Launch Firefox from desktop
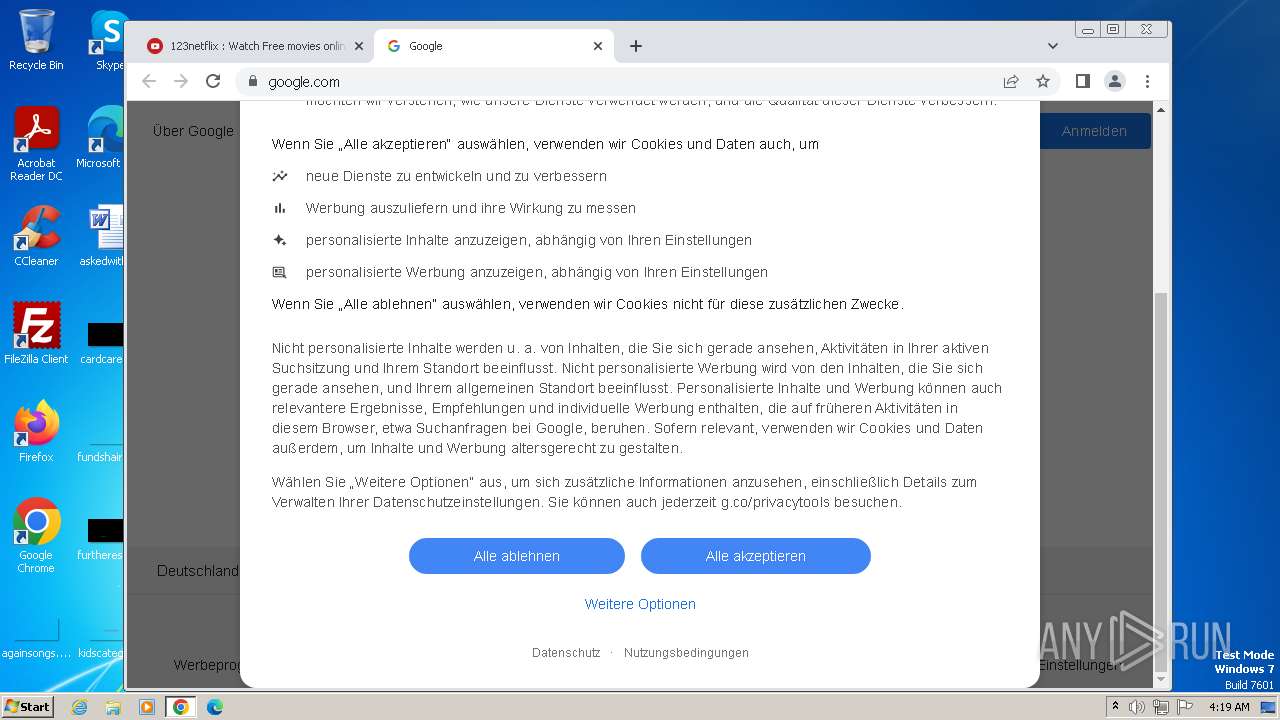The height and width of the screenshot is (720, 1280). pyautogui.click(x=36, y=432)
